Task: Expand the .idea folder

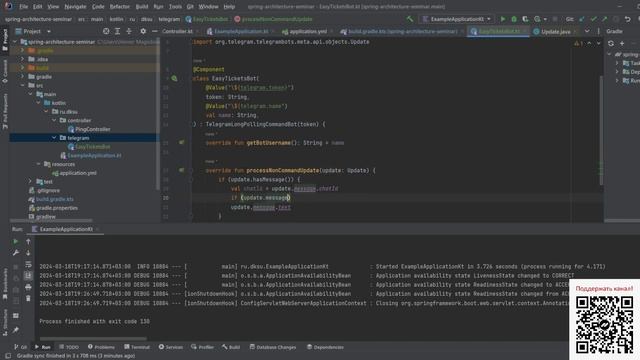Action: [23, 59]
